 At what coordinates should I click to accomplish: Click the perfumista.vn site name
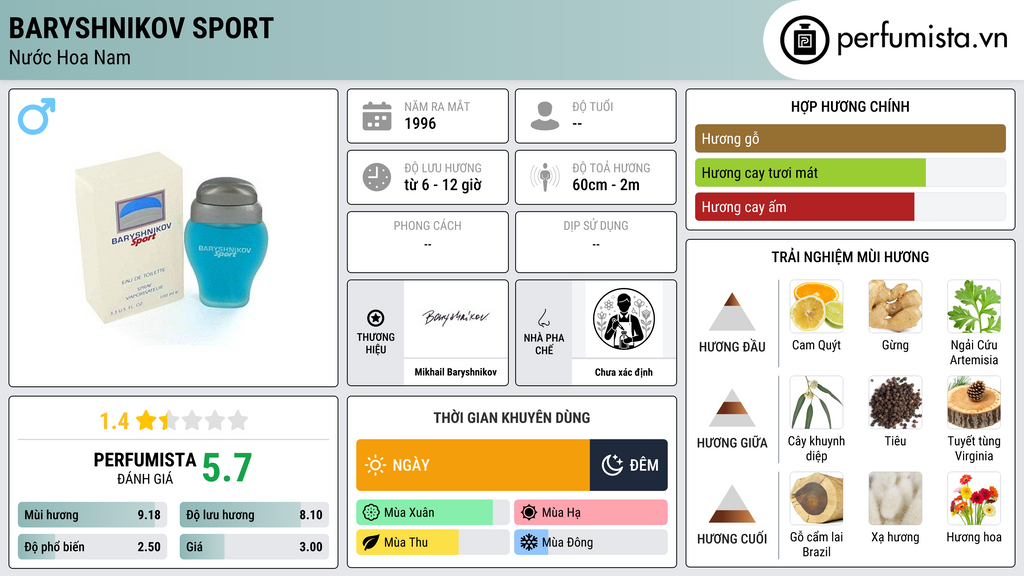[x=922, y=39]
